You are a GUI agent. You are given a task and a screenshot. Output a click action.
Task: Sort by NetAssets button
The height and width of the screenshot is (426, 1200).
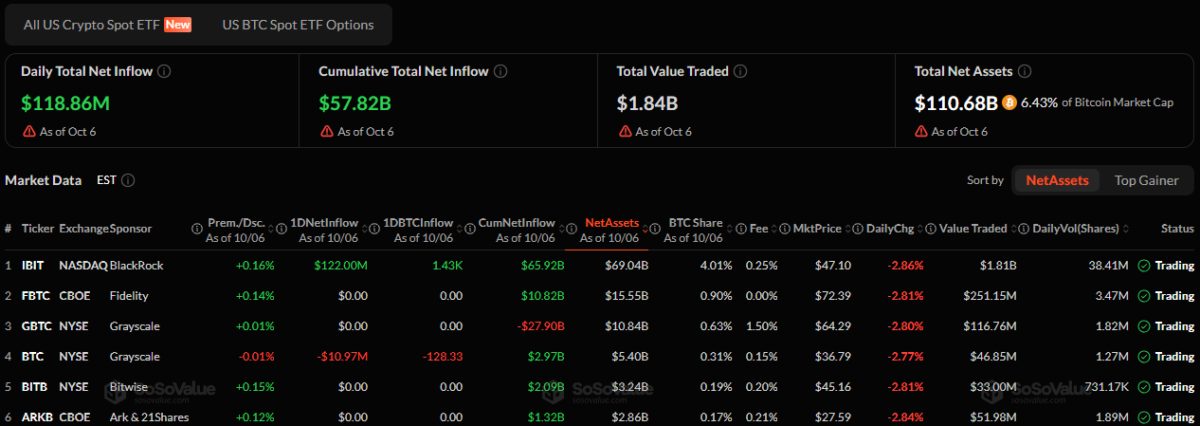pos(1058,180)
